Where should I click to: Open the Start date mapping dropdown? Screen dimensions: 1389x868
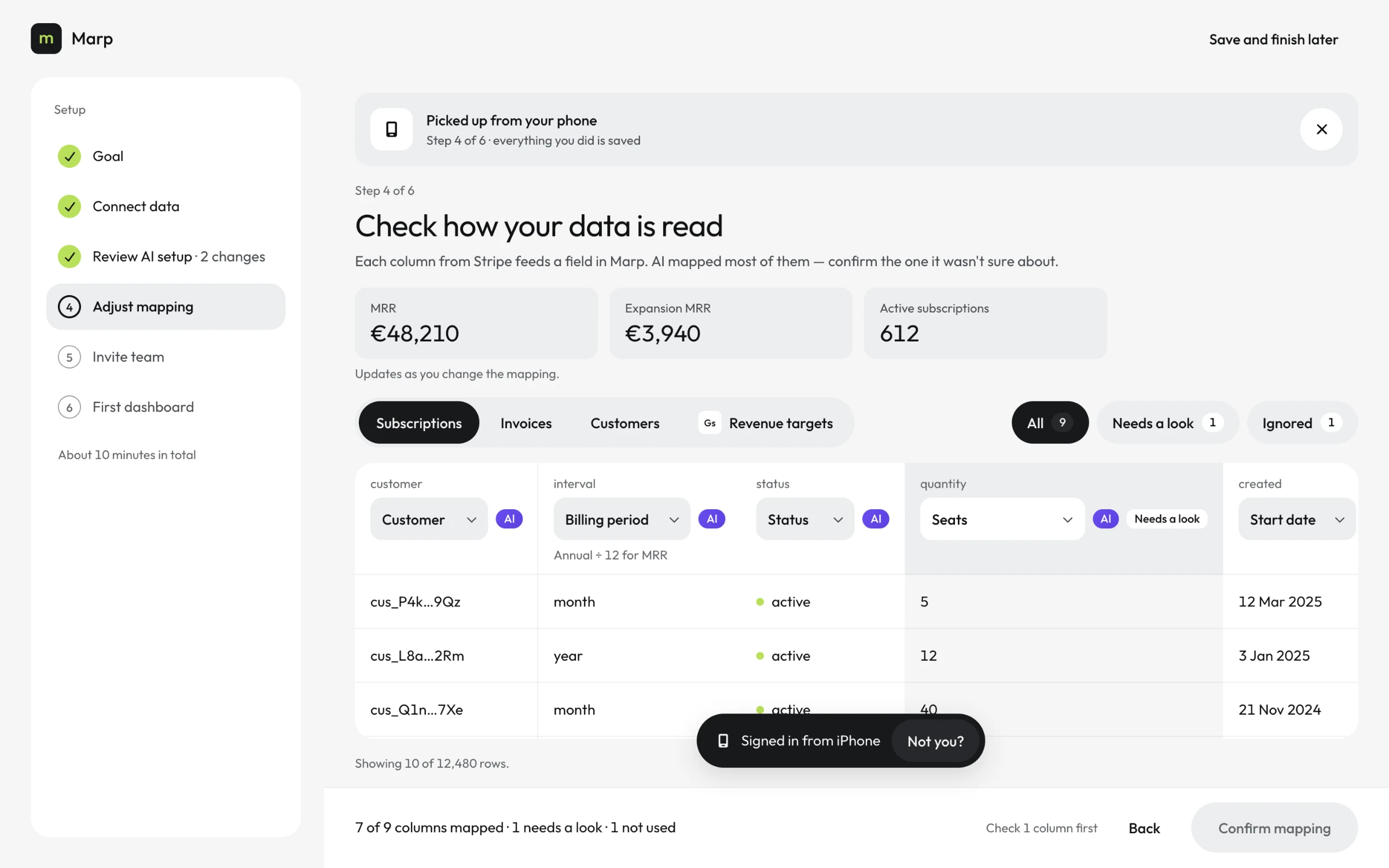pyautogui.click(x=1296, y=519)
